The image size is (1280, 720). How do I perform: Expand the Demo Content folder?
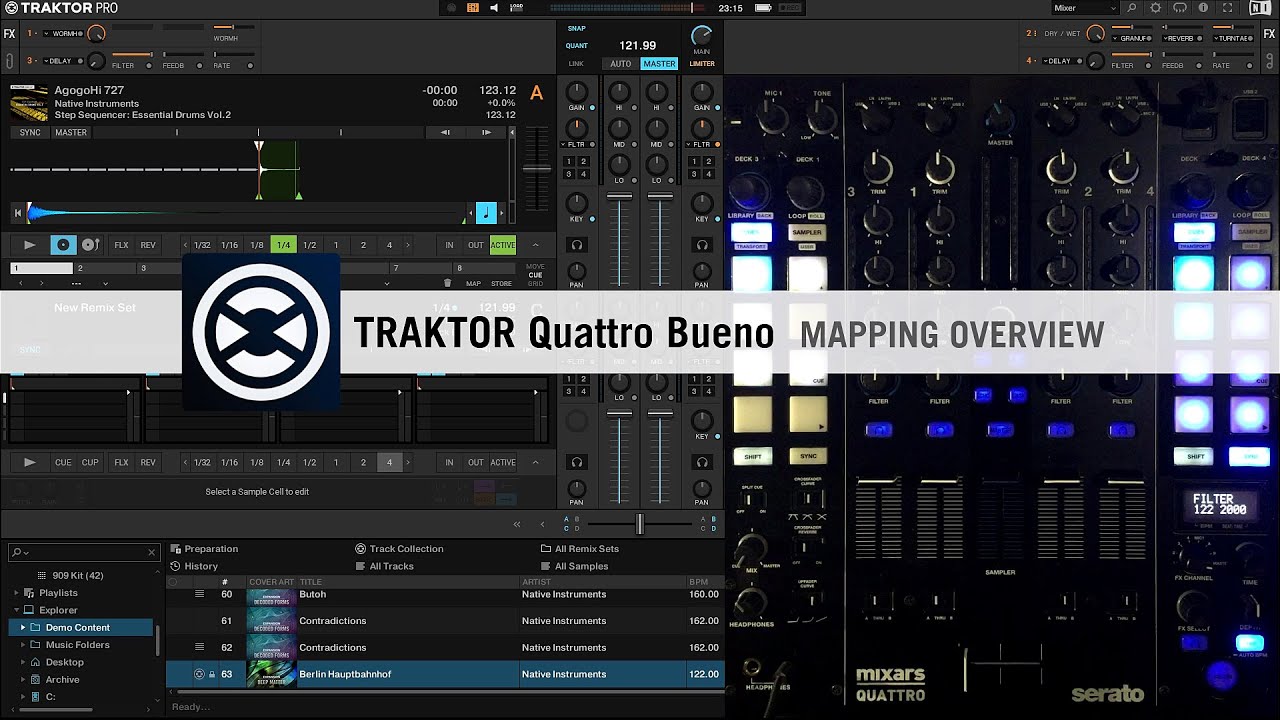(x=23, y=628)
